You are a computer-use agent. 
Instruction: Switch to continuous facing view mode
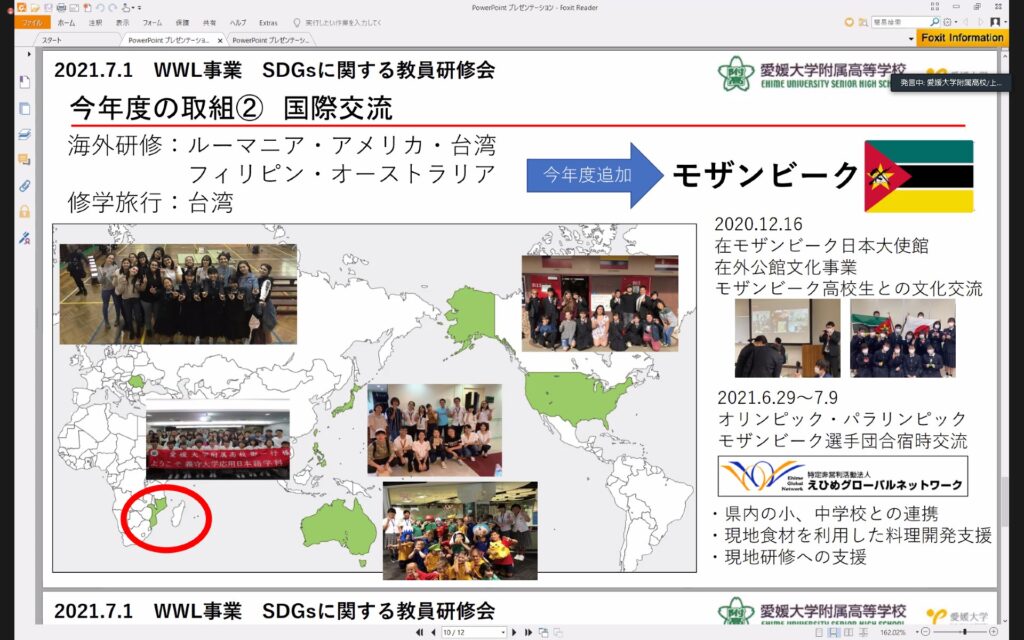point(863,632)
